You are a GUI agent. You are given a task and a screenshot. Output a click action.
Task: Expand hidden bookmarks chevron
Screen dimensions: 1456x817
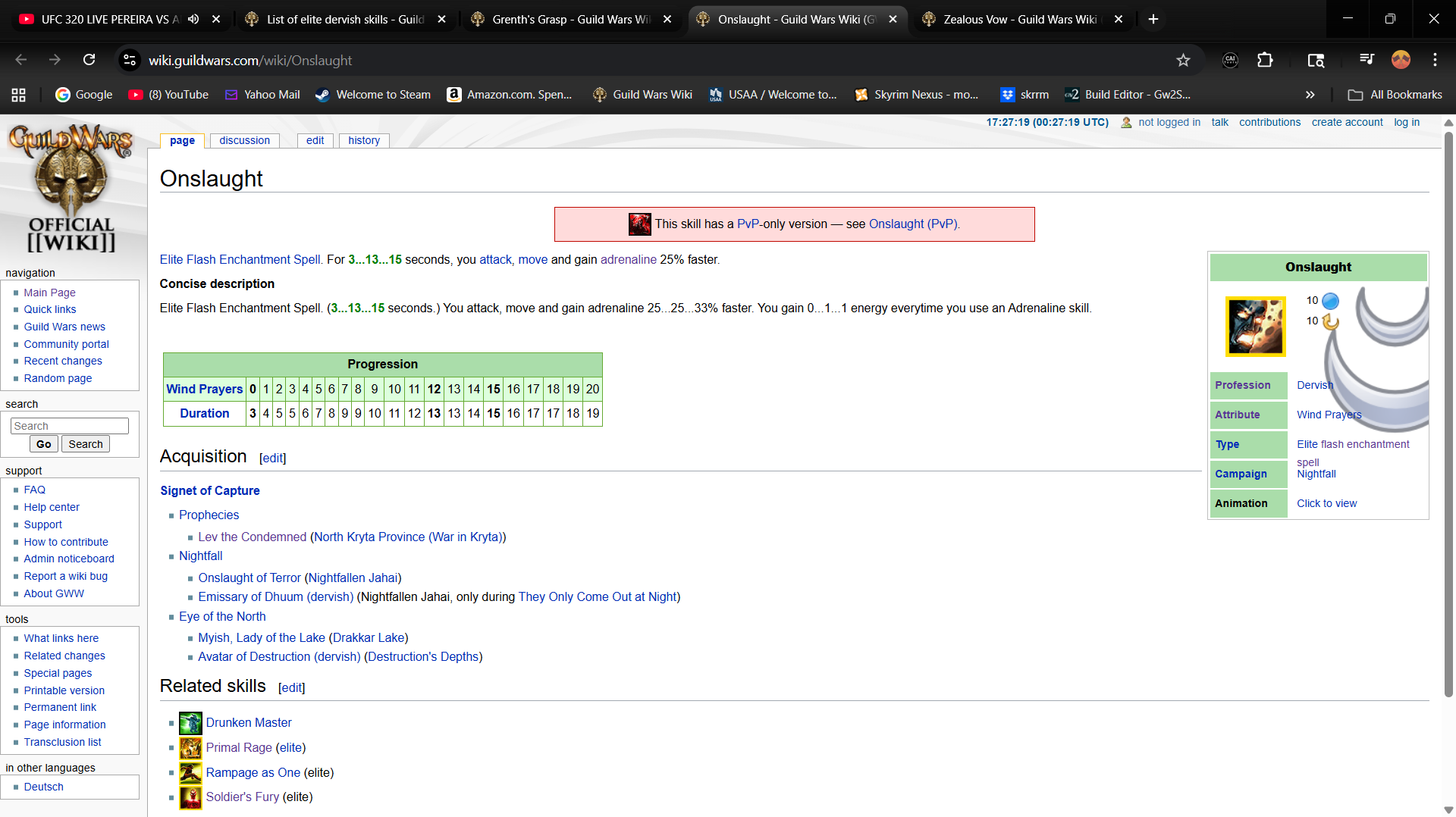tap(1310, 95)
